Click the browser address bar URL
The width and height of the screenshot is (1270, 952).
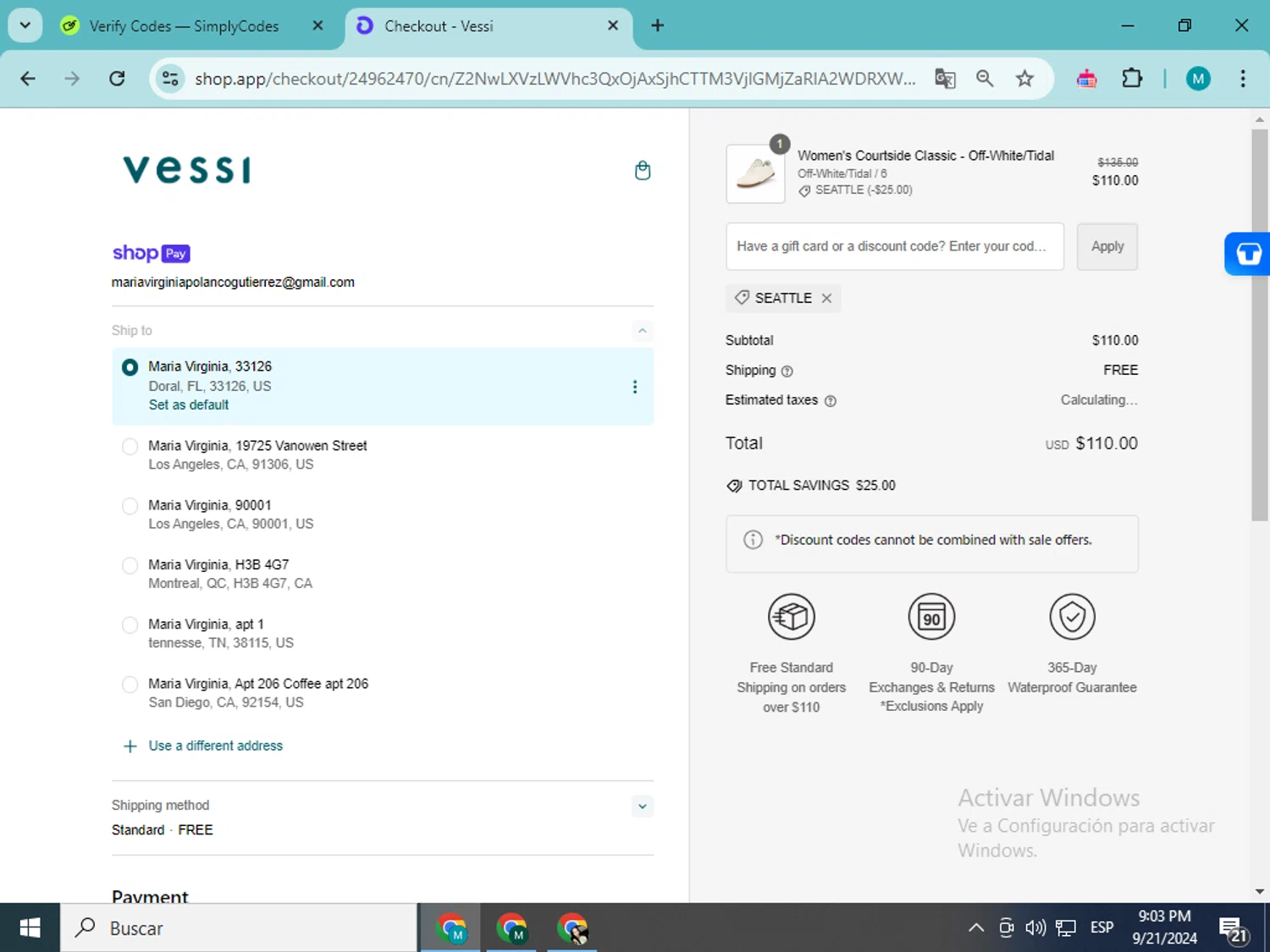(x=555, y=79)
